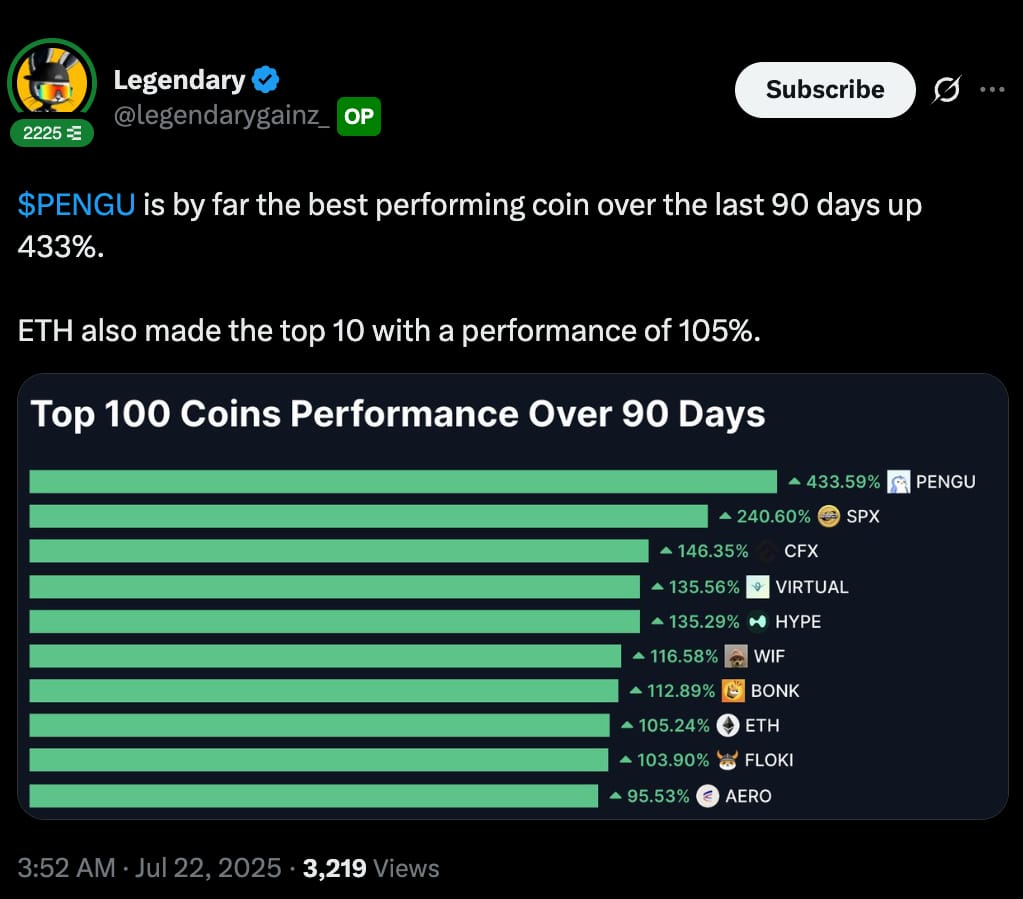Click the ETH diamond logo icon
1023x899 pixels.
pos(727,725)
